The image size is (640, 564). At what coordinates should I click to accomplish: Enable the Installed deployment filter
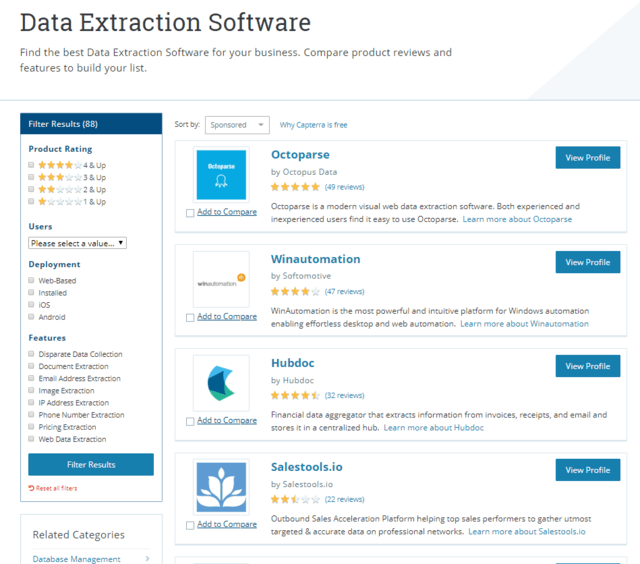pos(31,292)
